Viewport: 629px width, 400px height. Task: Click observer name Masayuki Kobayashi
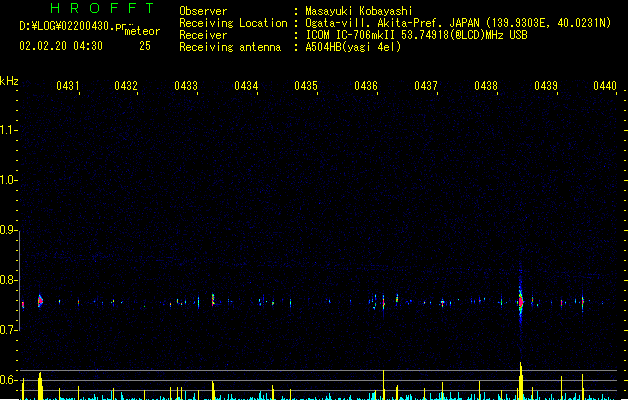point(359,11)
